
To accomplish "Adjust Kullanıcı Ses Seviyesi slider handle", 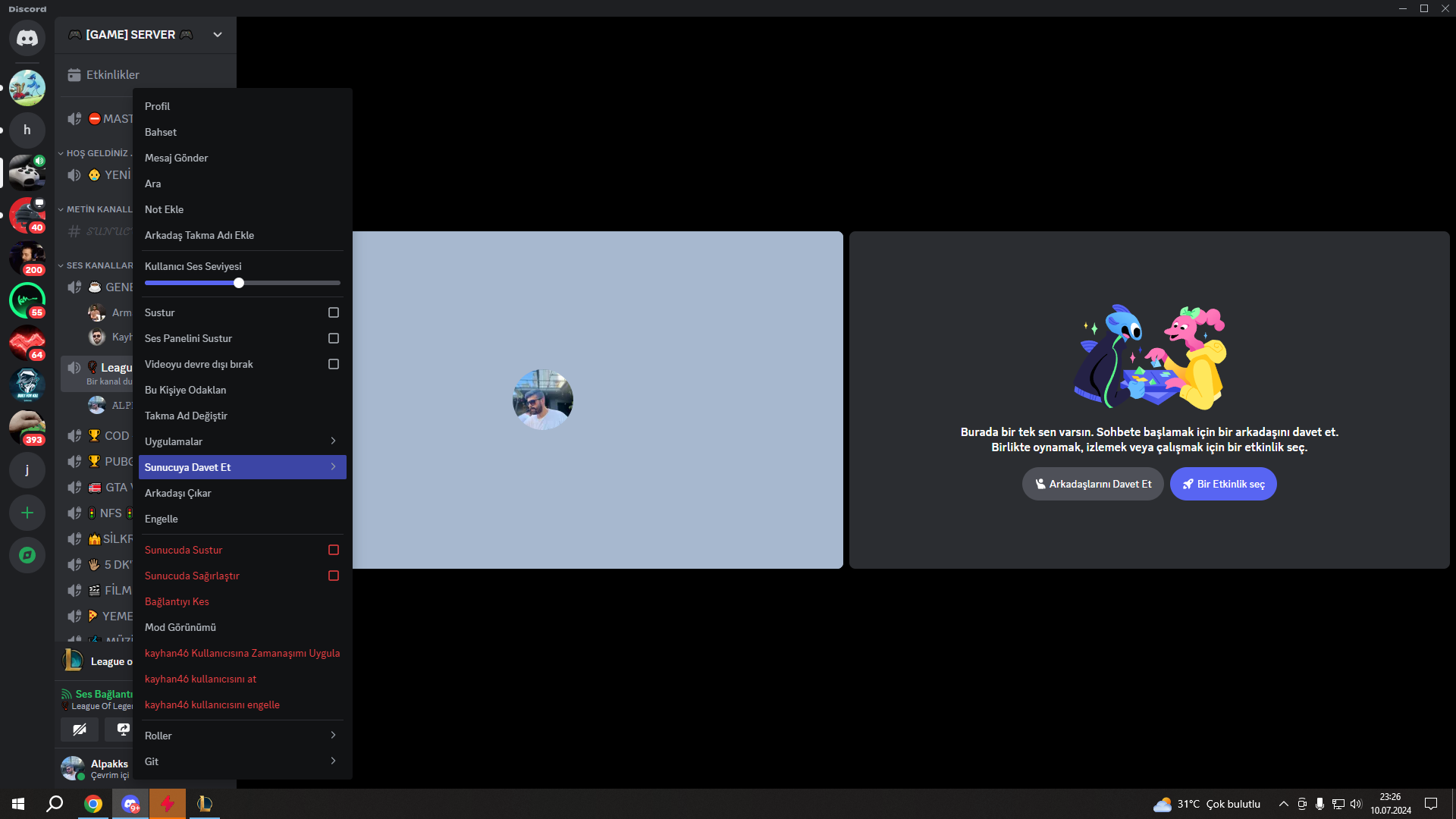I will coord(239,283).
